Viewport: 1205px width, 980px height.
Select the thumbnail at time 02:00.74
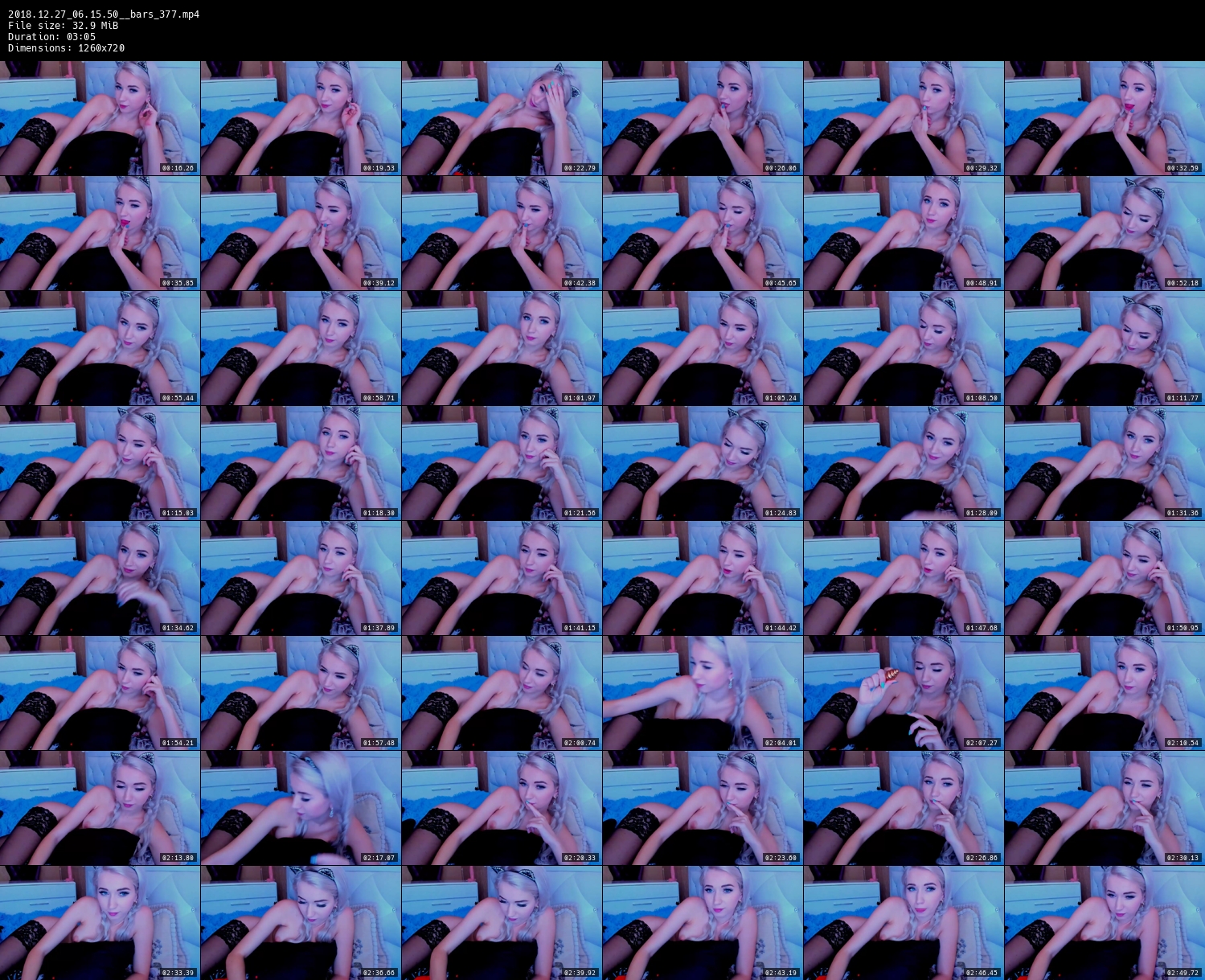(502, 693)
